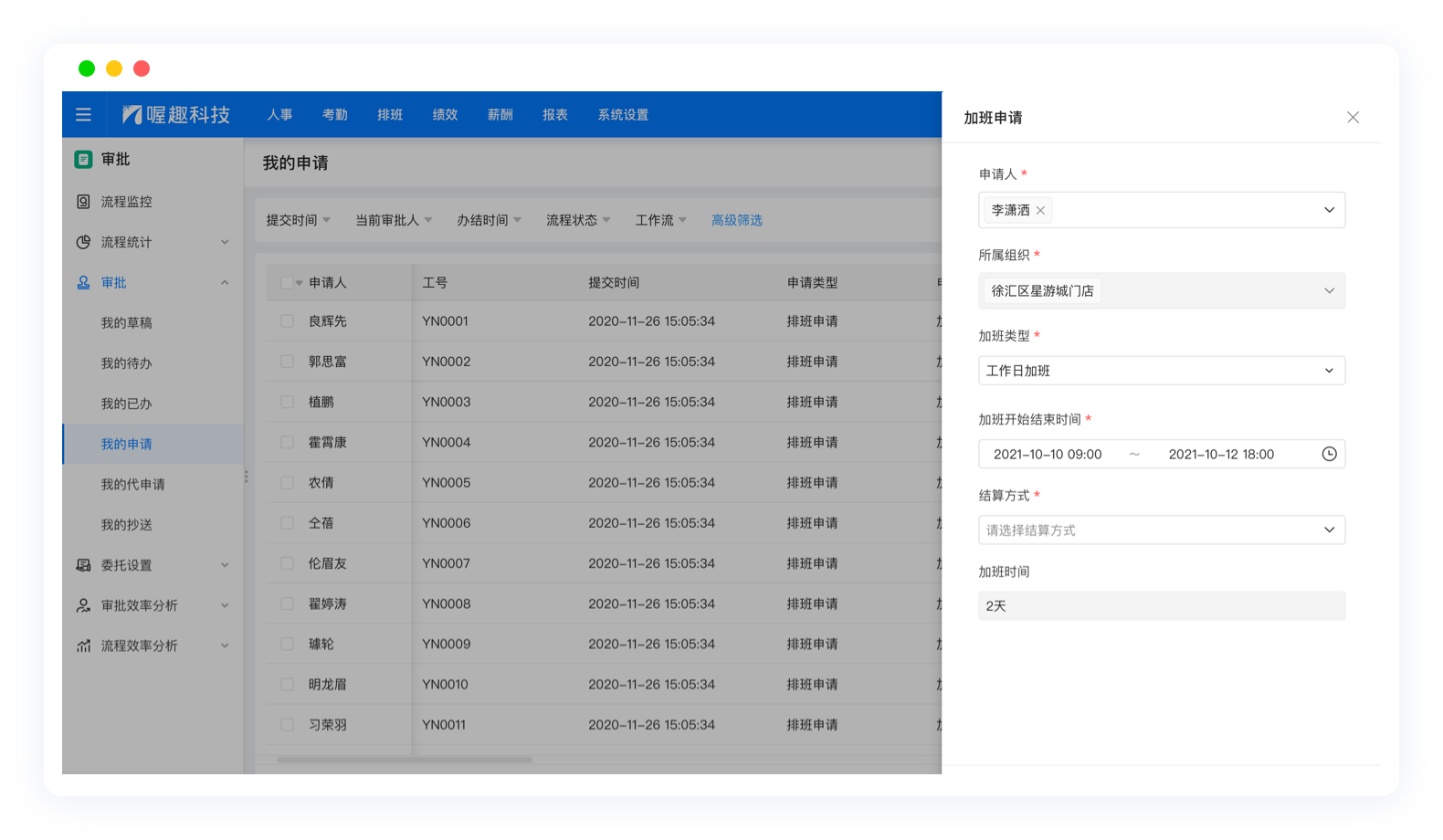Viewport: 1443px width, 840px height.
Task: Open the 排班 top menu
Action: click(x=390, y=114)
